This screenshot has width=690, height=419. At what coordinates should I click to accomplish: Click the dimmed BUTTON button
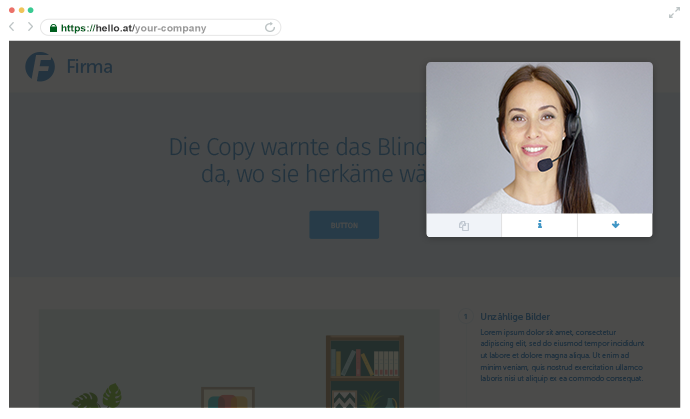pyautogui.click(x=344, y=225)
